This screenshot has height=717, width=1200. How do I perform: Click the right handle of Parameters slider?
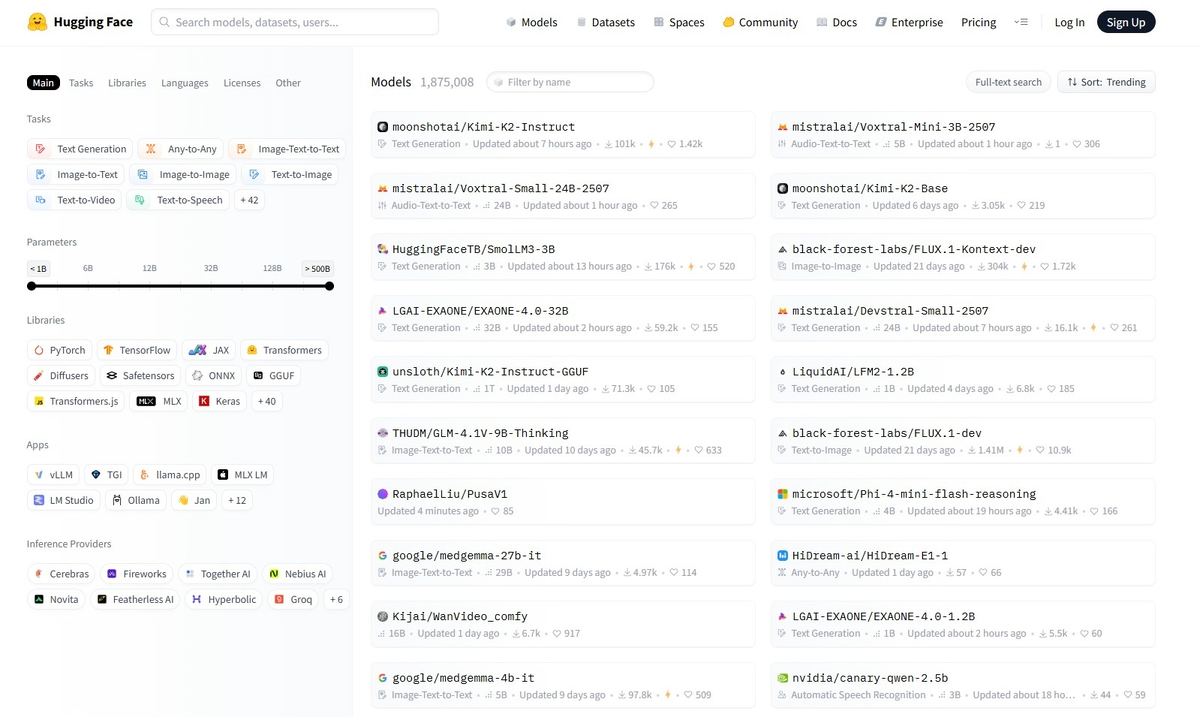[329, 286]
